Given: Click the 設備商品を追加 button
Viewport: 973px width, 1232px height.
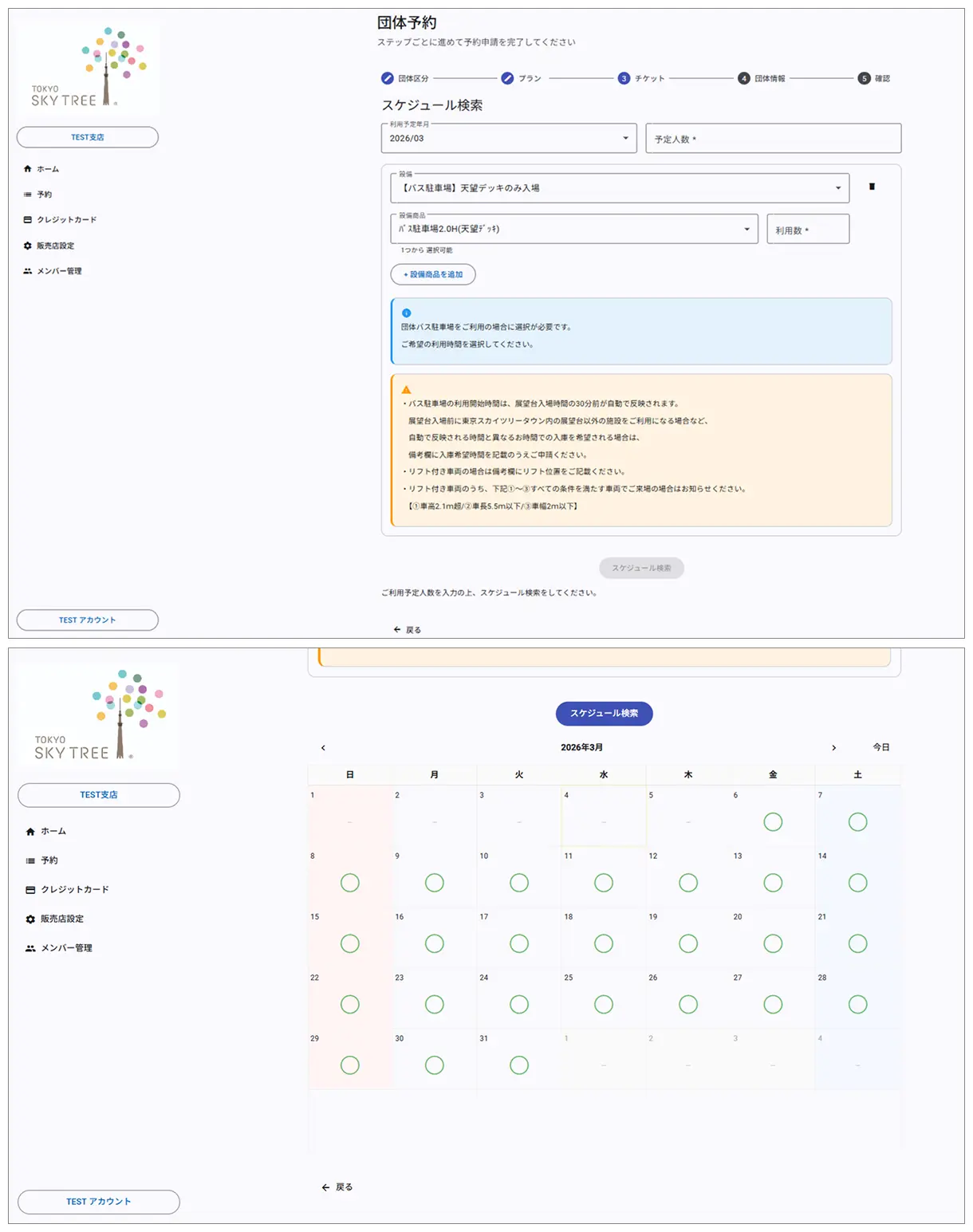Looking at the screenshot, I should (x=433, y=274).
